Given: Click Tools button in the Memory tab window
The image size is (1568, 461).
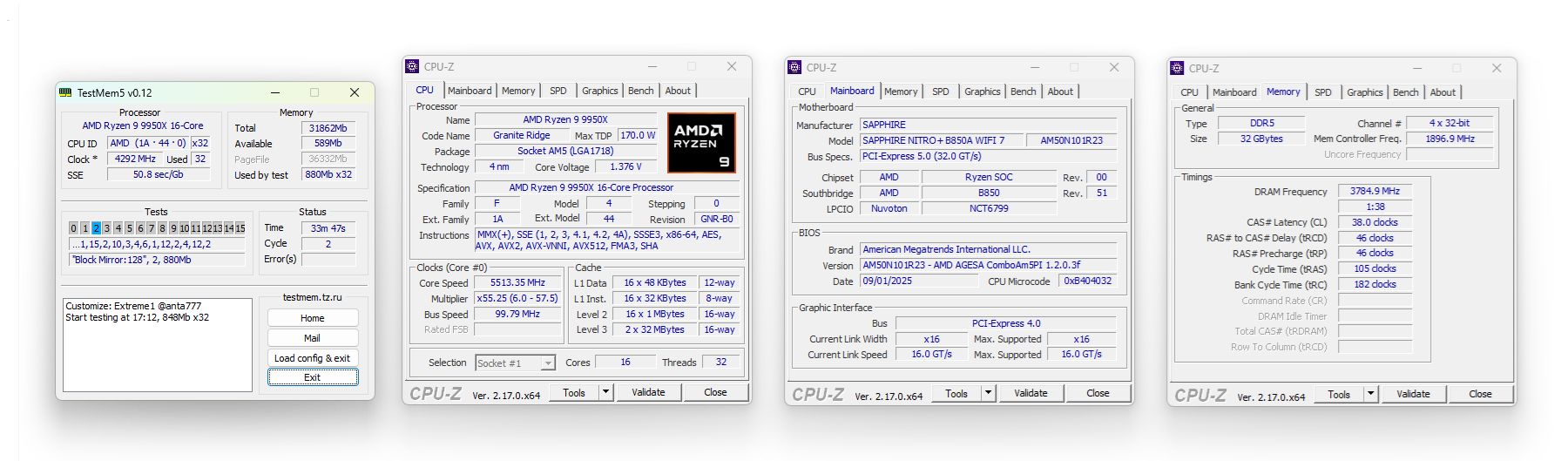Looking at the screenshot, I should pyautogui.click(x=1339, y=394).
